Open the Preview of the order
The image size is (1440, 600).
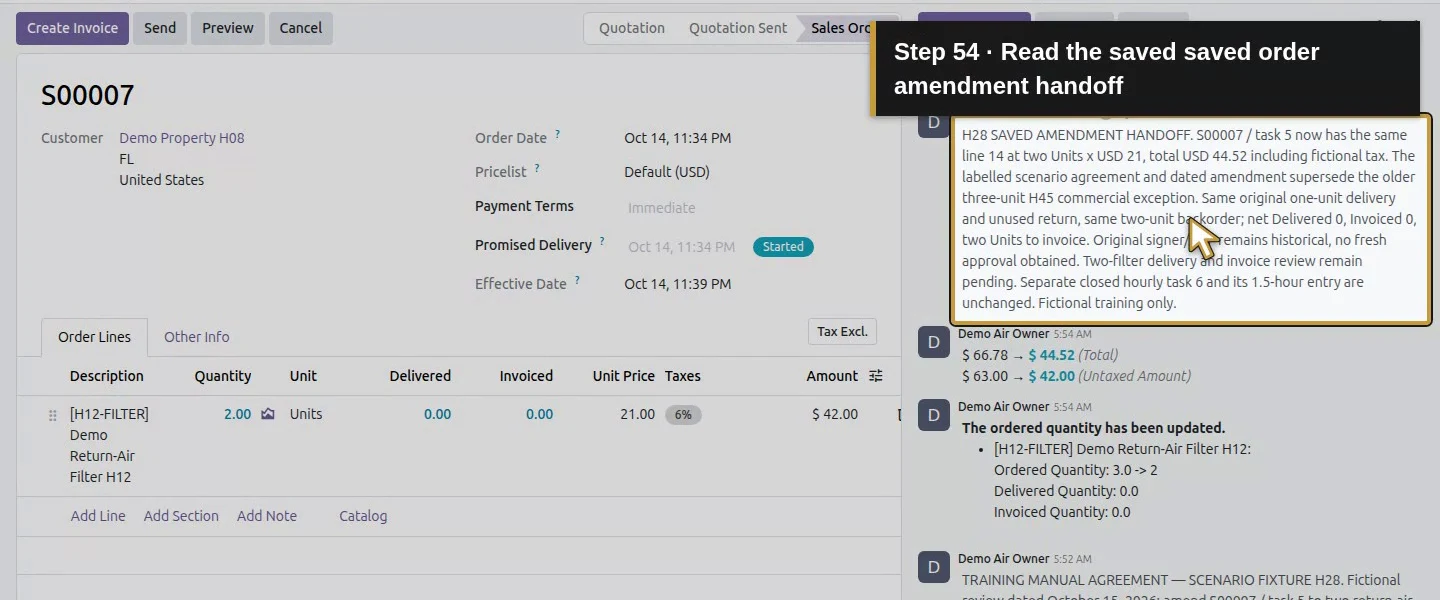pyautogui.click(x=228, y=28)
